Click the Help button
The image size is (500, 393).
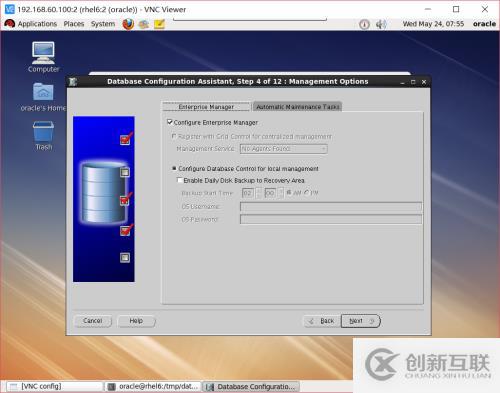136,321
